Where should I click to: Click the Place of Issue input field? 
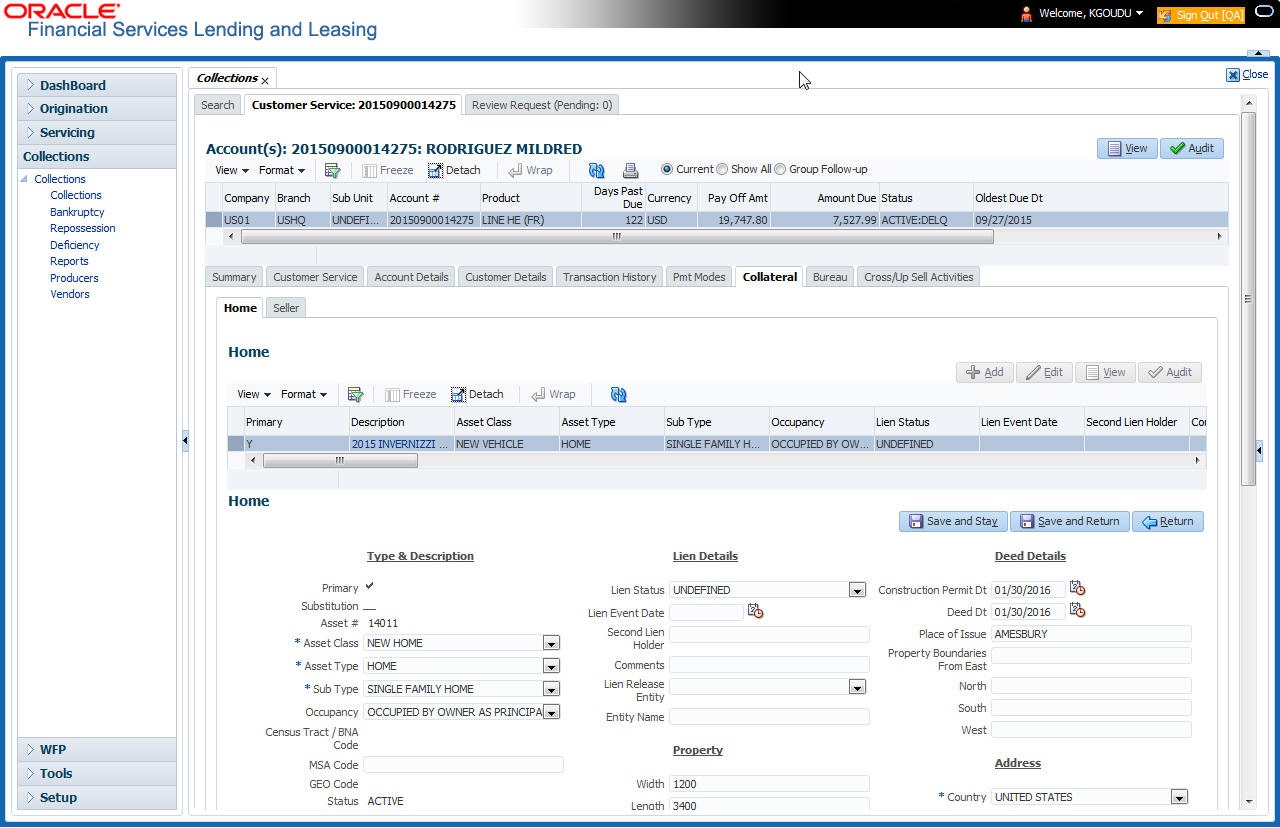(1091, 634)
